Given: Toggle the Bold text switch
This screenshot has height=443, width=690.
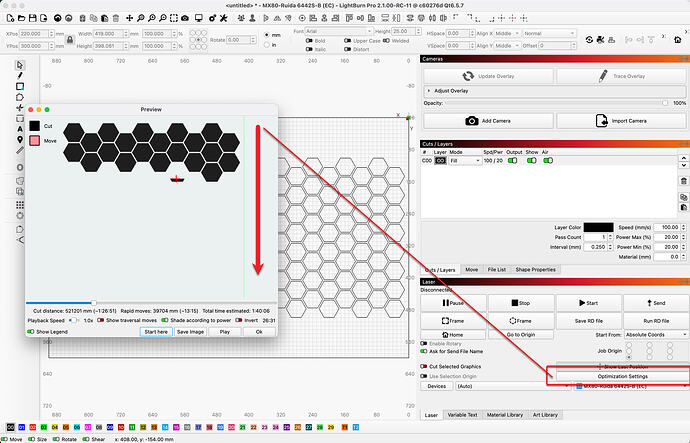Looking at the screenshot, I should [309, 40].
